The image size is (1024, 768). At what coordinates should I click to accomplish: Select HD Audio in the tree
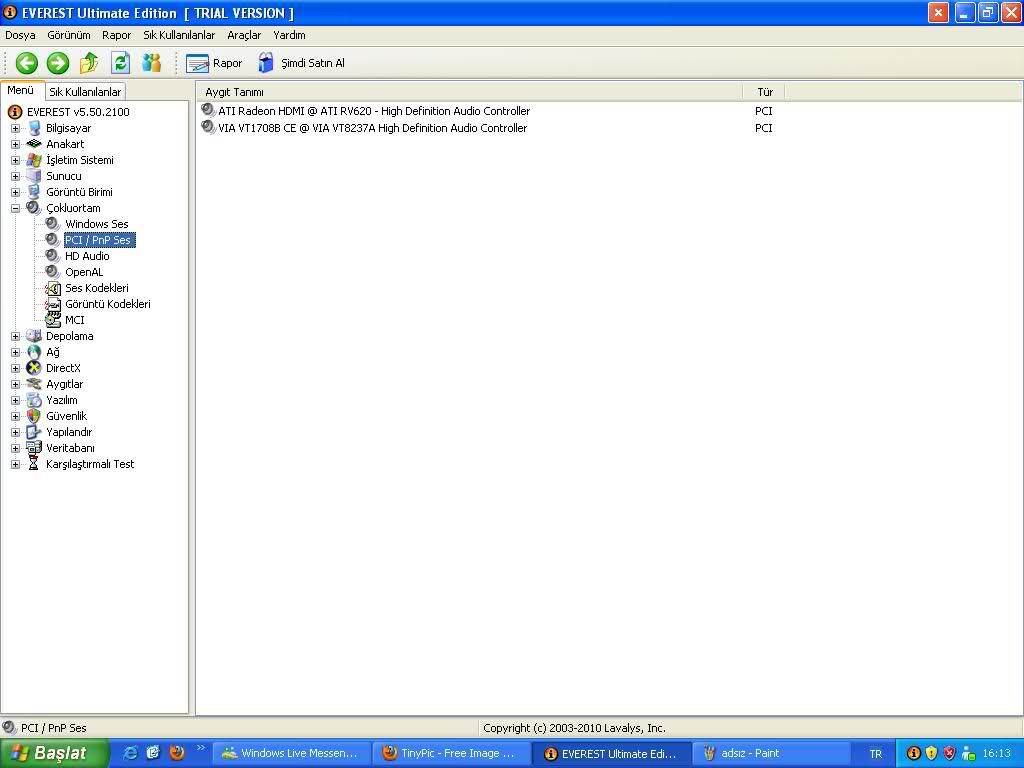tap(87, 256)
